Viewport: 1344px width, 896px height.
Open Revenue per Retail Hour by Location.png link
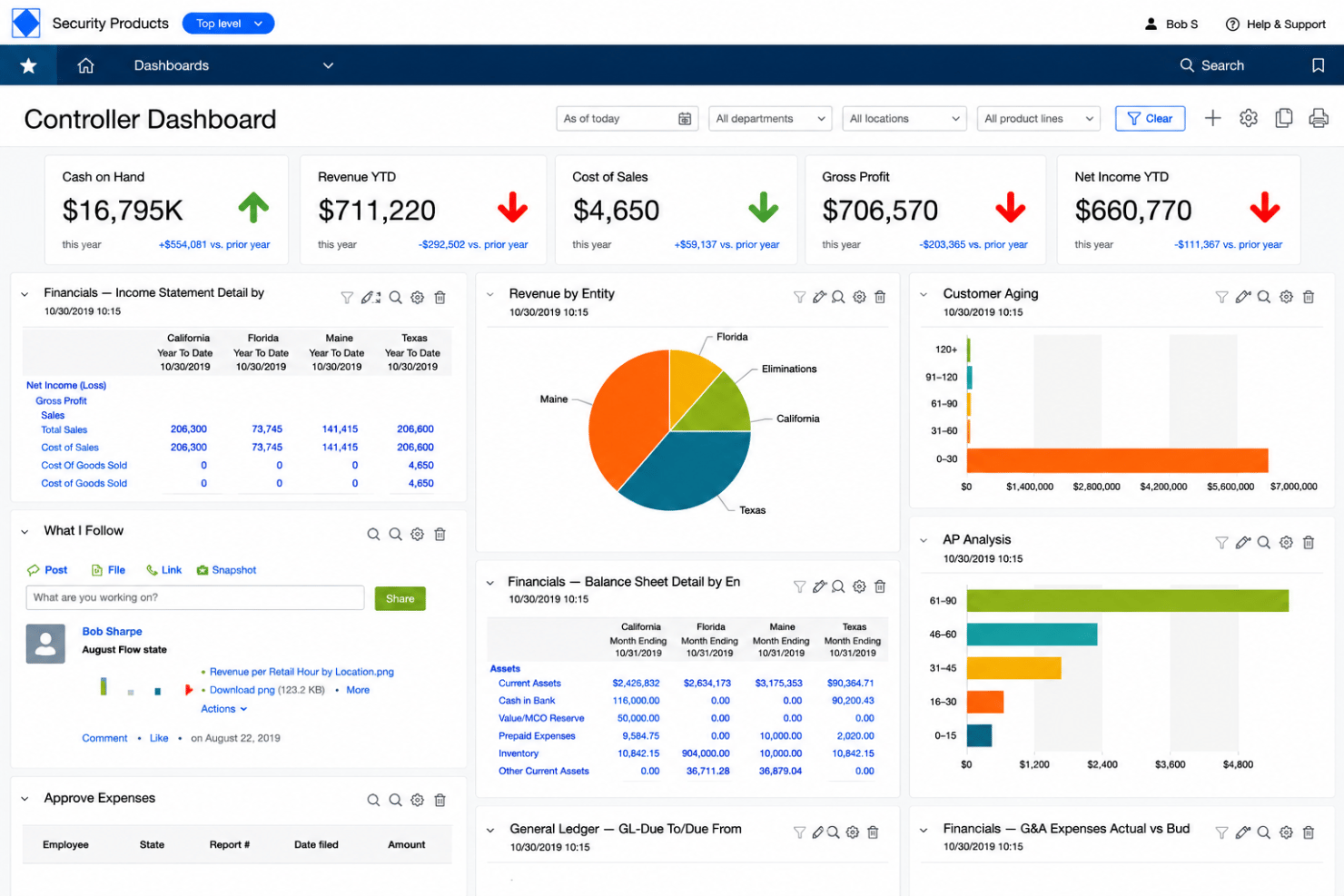(301, 672)
